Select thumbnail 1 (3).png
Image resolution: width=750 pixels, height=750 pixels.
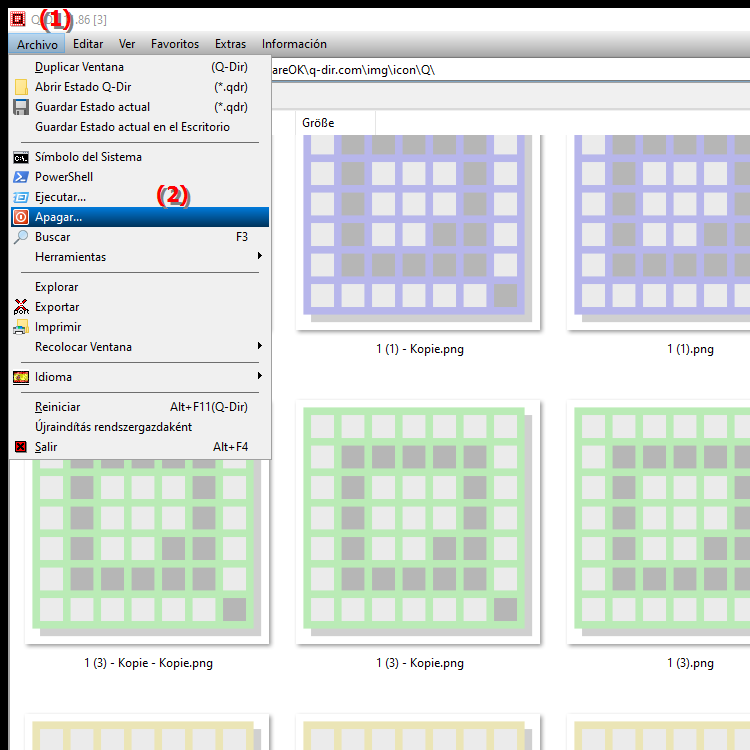point(658,522)
